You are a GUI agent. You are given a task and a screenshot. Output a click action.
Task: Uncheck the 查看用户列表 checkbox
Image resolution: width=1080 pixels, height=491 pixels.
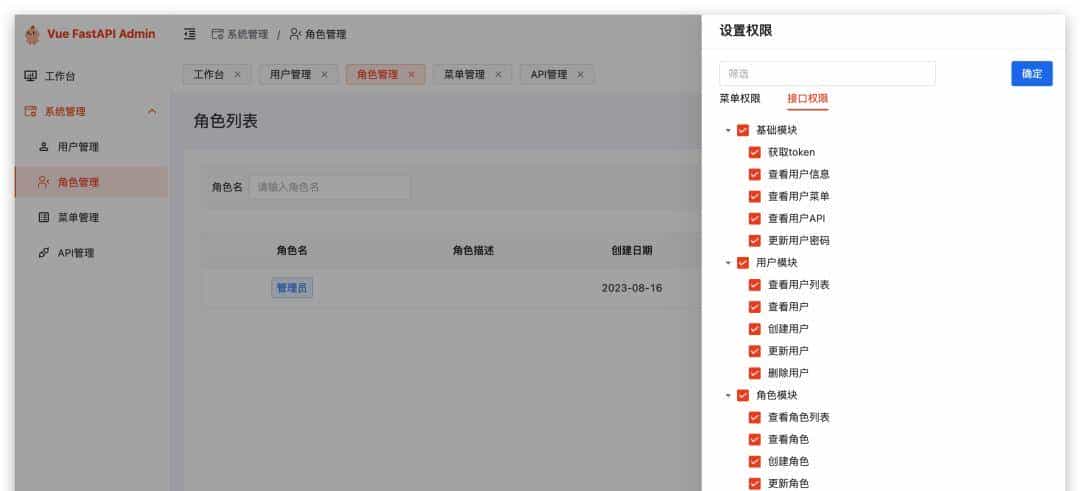[x=755, y=284]
